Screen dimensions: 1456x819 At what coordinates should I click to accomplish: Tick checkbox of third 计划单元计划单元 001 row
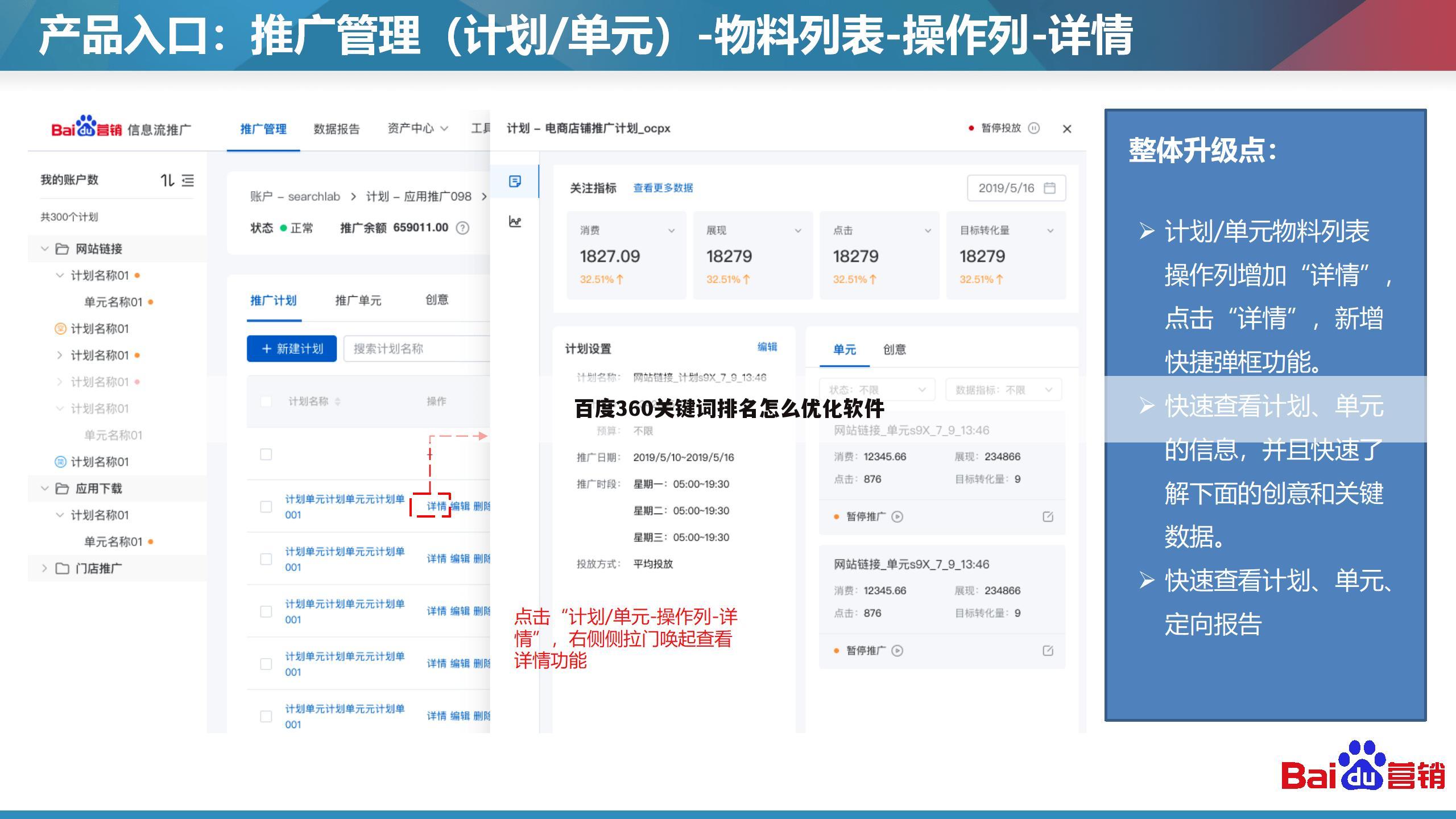click(266, 611)
